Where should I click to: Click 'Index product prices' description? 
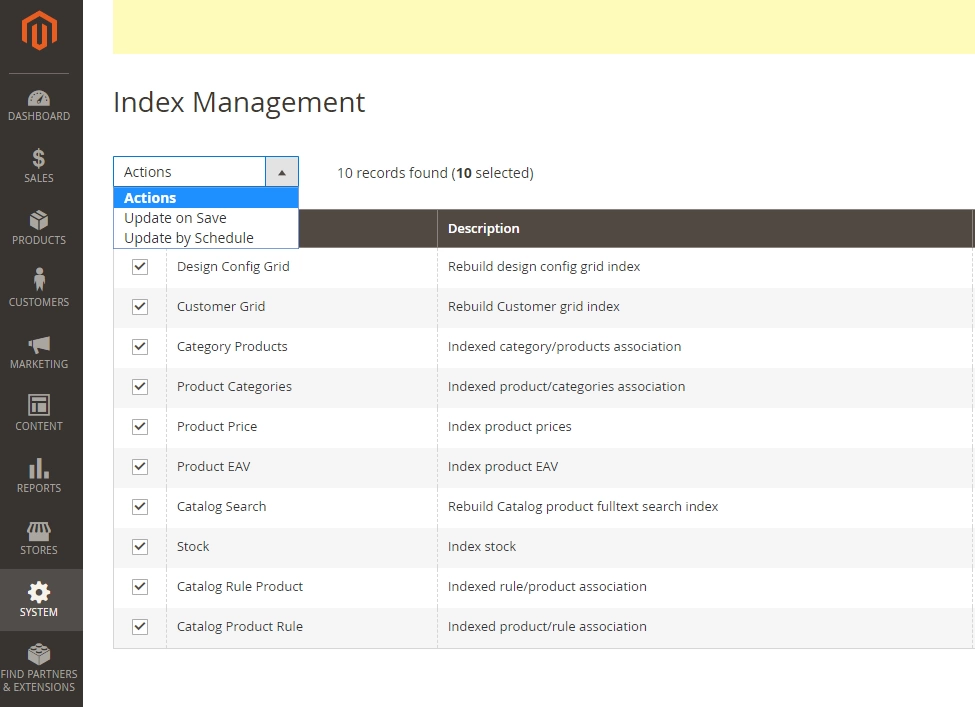click(x=509, y=427)
